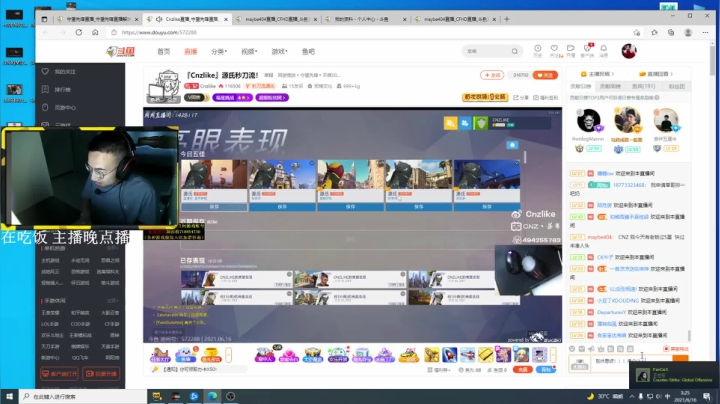Save the fifth 今日五佳 highlight
Viewport: 720px width, 404px height.
coord(487,207)
